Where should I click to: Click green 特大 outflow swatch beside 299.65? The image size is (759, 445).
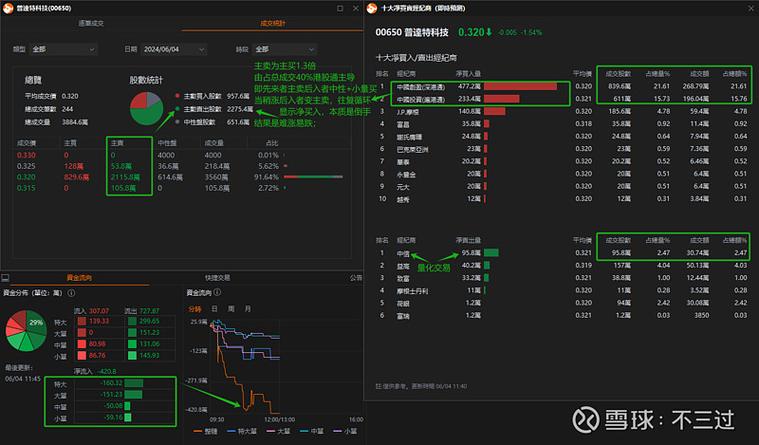click(132, 321)
